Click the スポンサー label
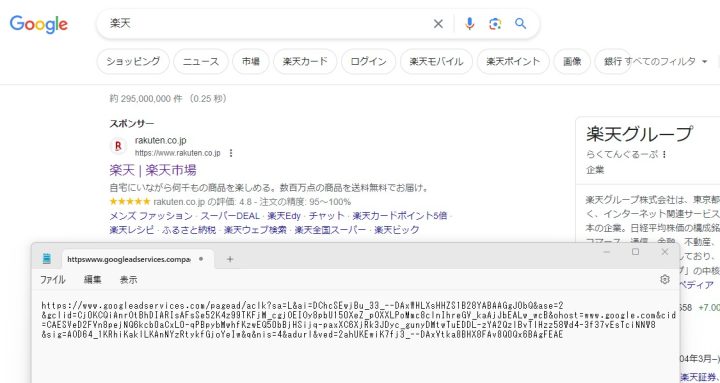Image resolution: width=720 pixels, height=383 pixels. pos(132,124)
